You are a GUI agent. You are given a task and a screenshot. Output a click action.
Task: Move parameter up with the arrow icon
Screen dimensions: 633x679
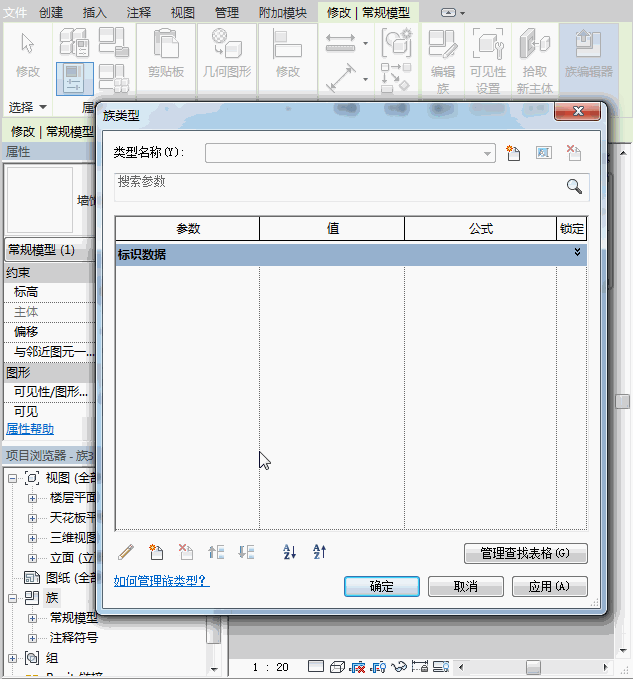[x=215, y=552]
